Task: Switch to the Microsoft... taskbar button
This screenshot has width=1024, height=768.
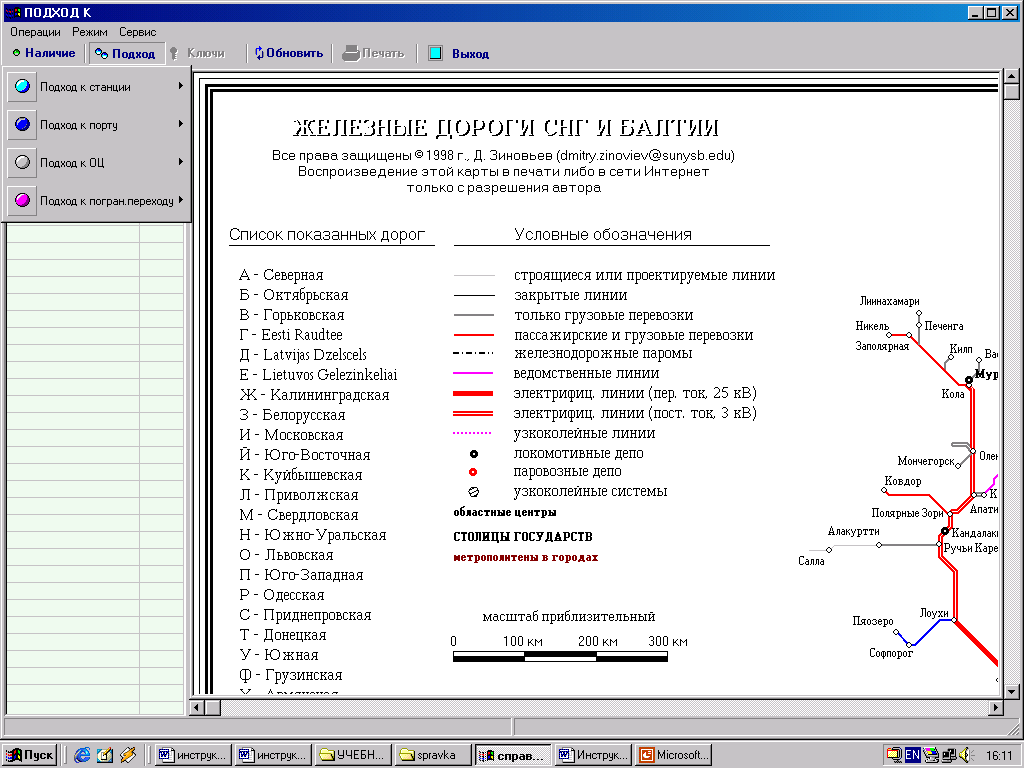Action: 673,755
